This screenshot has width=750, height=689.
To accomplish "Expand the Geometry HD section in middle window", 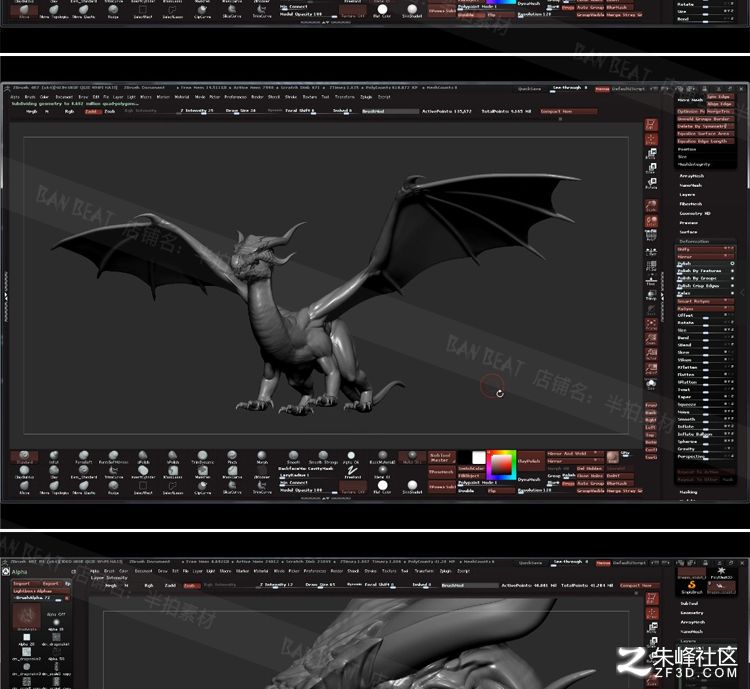I will tap(695, 213).
